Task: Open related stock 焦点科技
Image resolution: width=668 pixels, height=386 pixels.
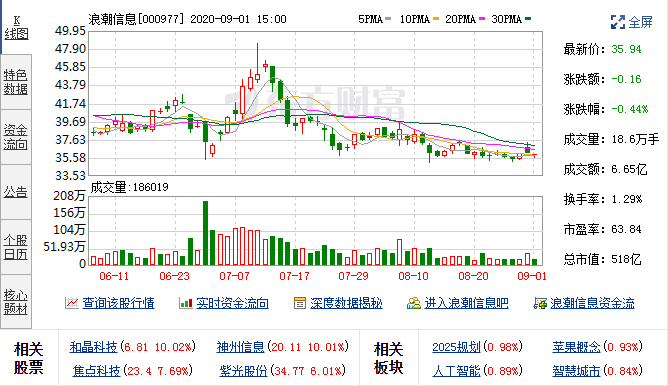Action: point(96,371)
